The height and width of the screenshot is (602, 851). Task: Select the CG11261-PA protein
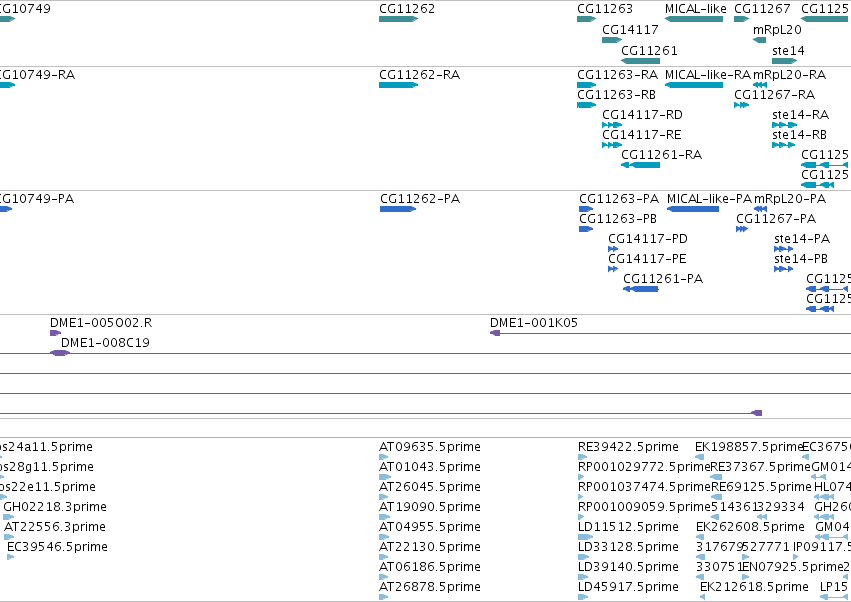pos(663,279)
